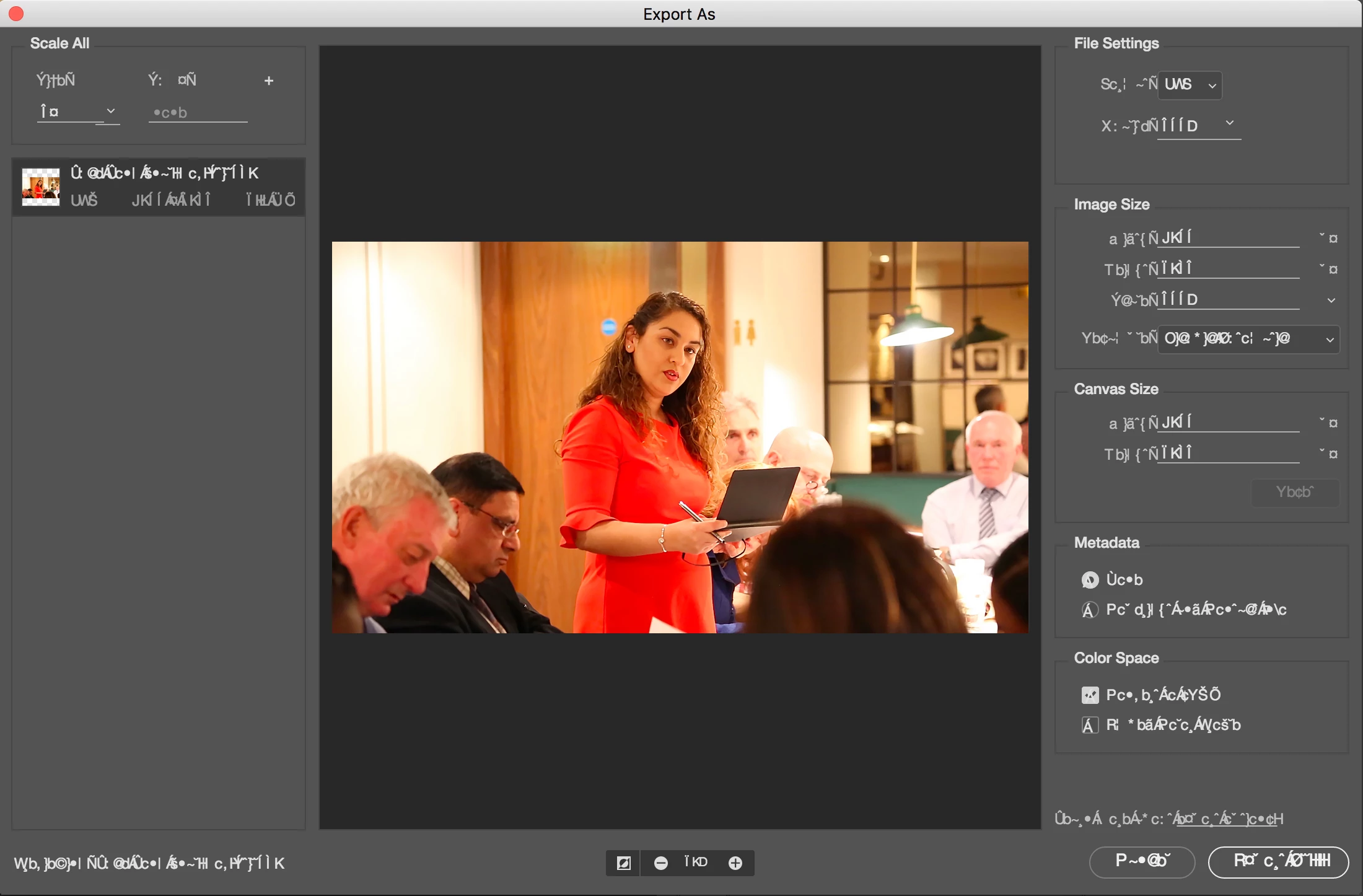Click the zoom out minus icon
Image resolution: width=1363 pixels, height=896 pixels.
coord(661,863)
